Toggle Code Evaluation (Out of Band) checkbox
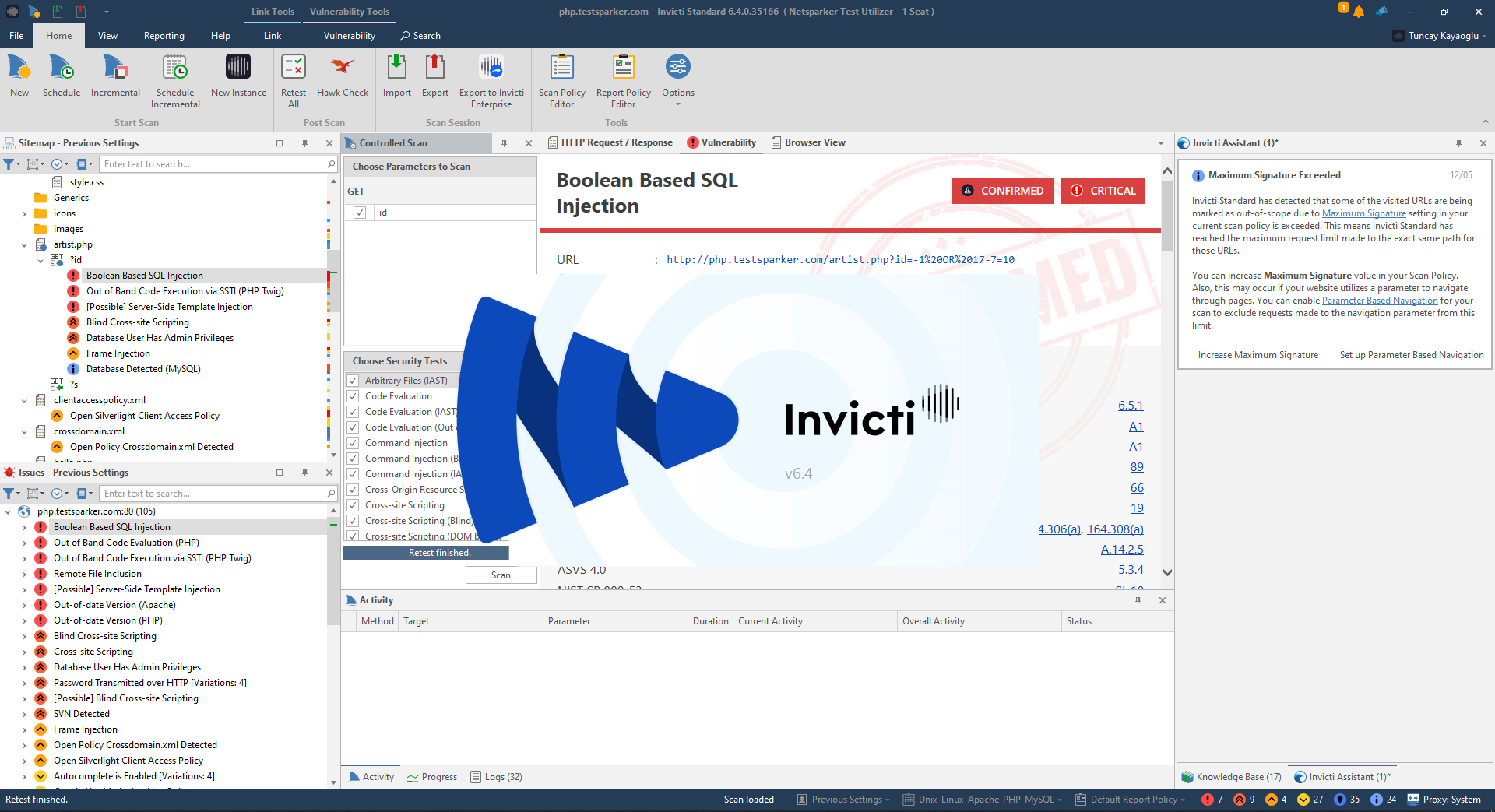This screenshot has height=812, width=1495. point(353,427)
